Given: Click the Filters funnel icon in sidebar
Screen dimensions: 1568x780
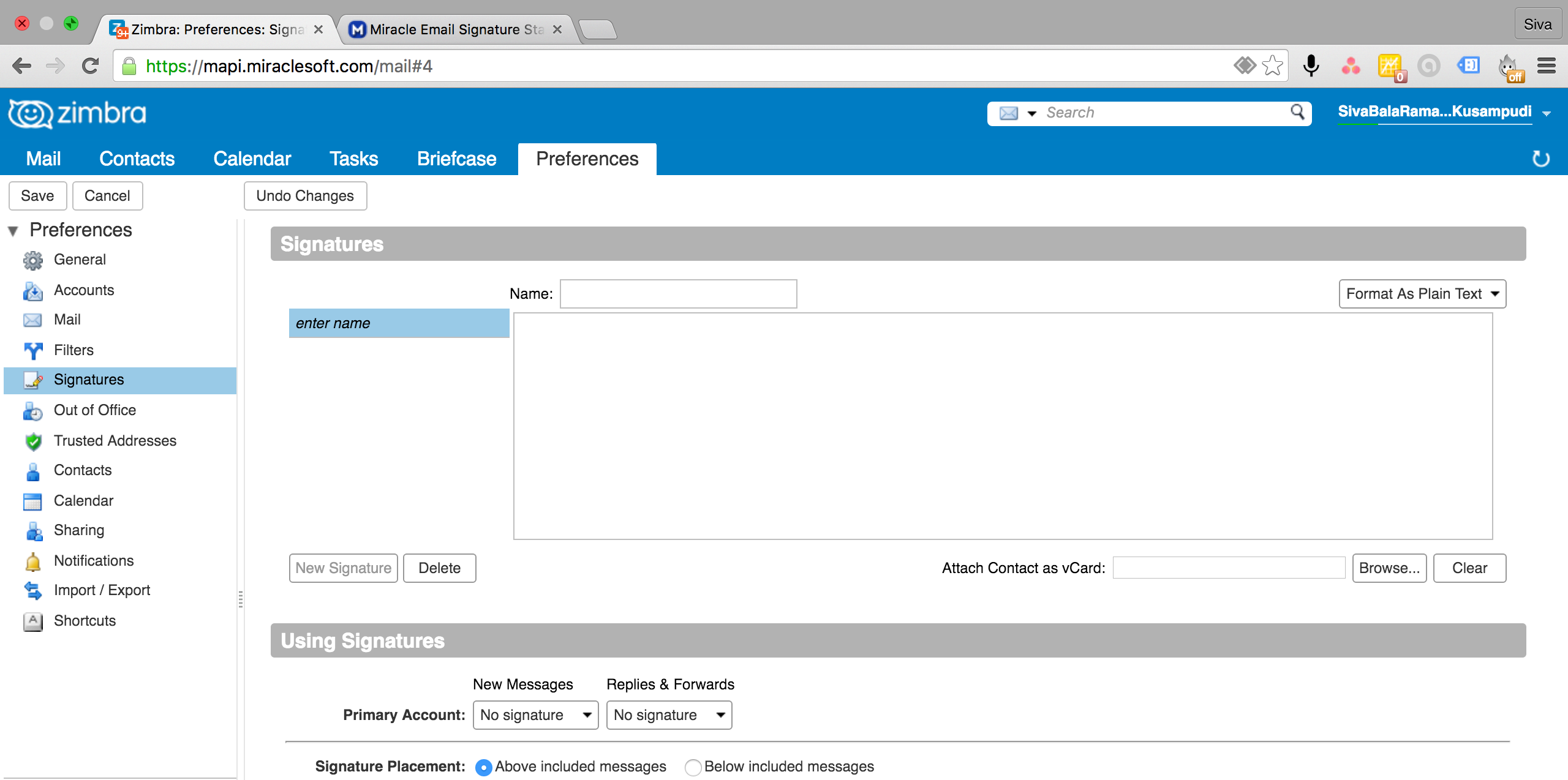Looking at the screenshot, I should pyautogui.click(x=33, y=350).
